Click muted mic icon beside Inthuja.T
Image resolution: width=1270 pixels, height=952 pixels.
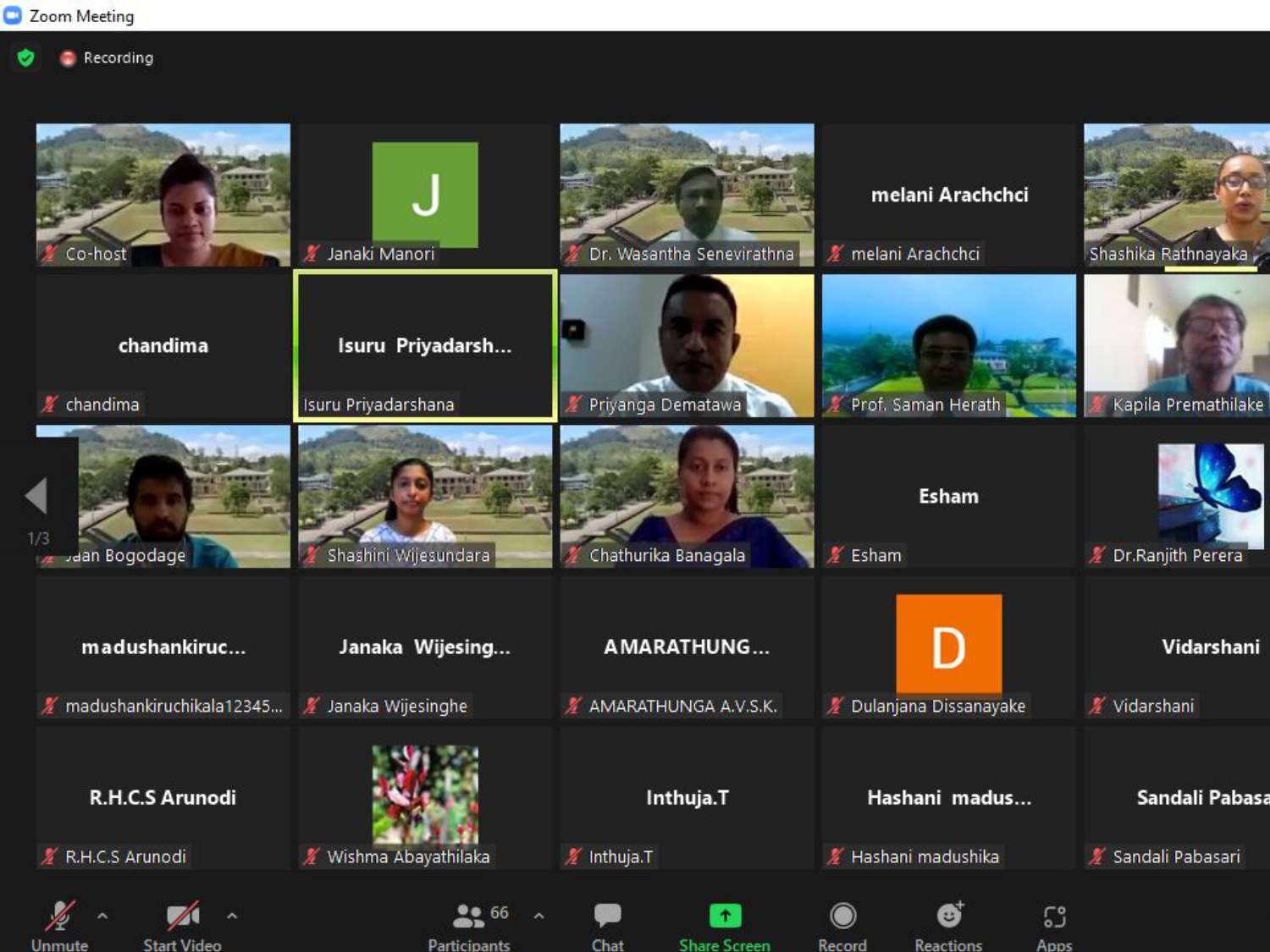pos(573,856)
